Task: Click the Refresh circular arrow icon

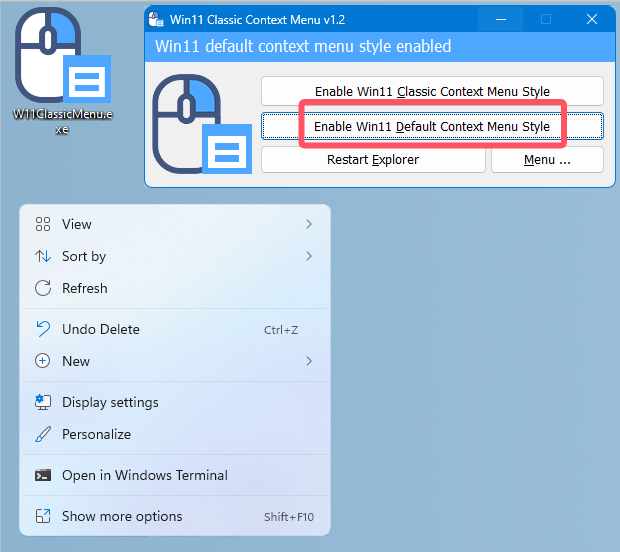Action: coord(43,288)
